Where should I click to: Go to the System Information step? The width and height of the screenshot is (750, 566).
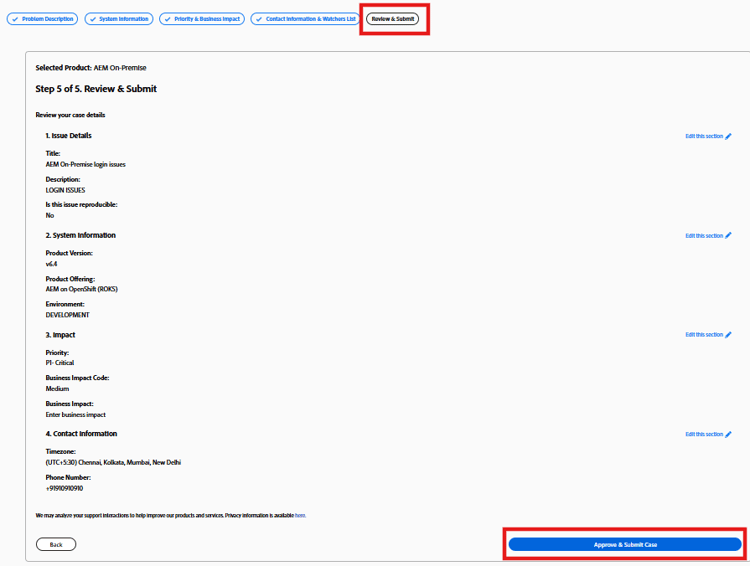119,19
